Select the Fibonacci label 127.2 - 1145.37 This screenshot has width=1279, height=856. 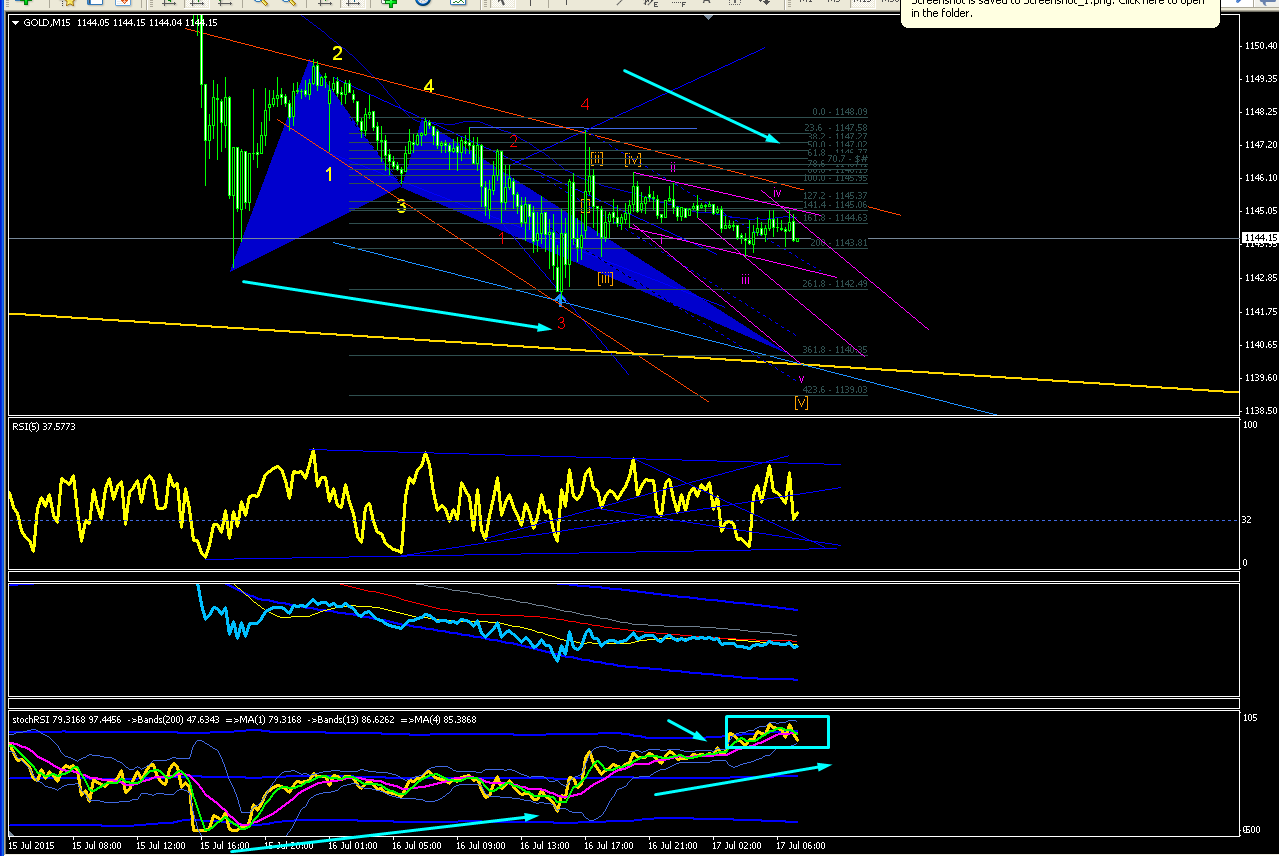tap(834, 195)
